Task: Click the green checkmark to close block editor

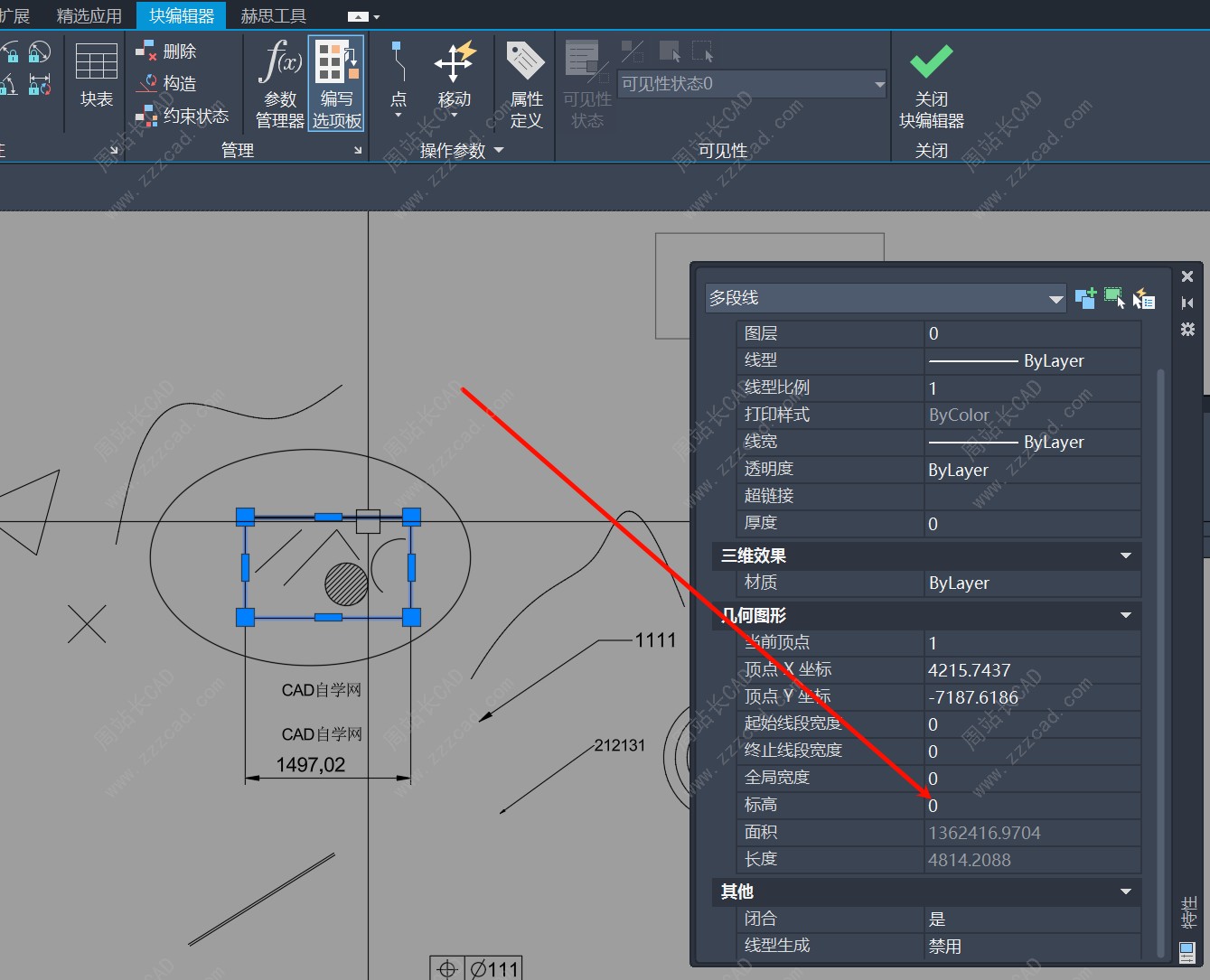Action: [931, 63]
